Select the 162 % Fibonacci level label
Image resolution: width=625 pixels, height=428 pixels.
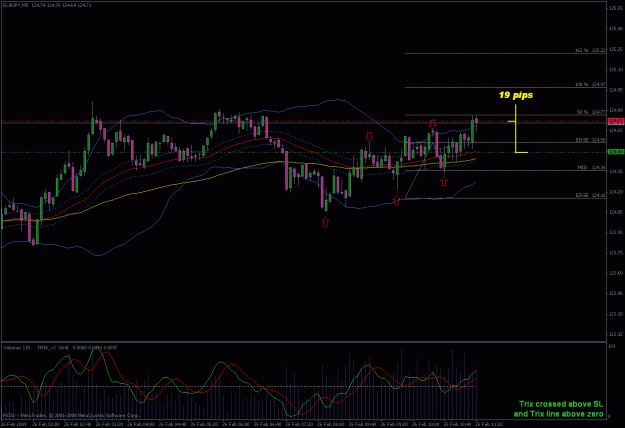point(590,50)
